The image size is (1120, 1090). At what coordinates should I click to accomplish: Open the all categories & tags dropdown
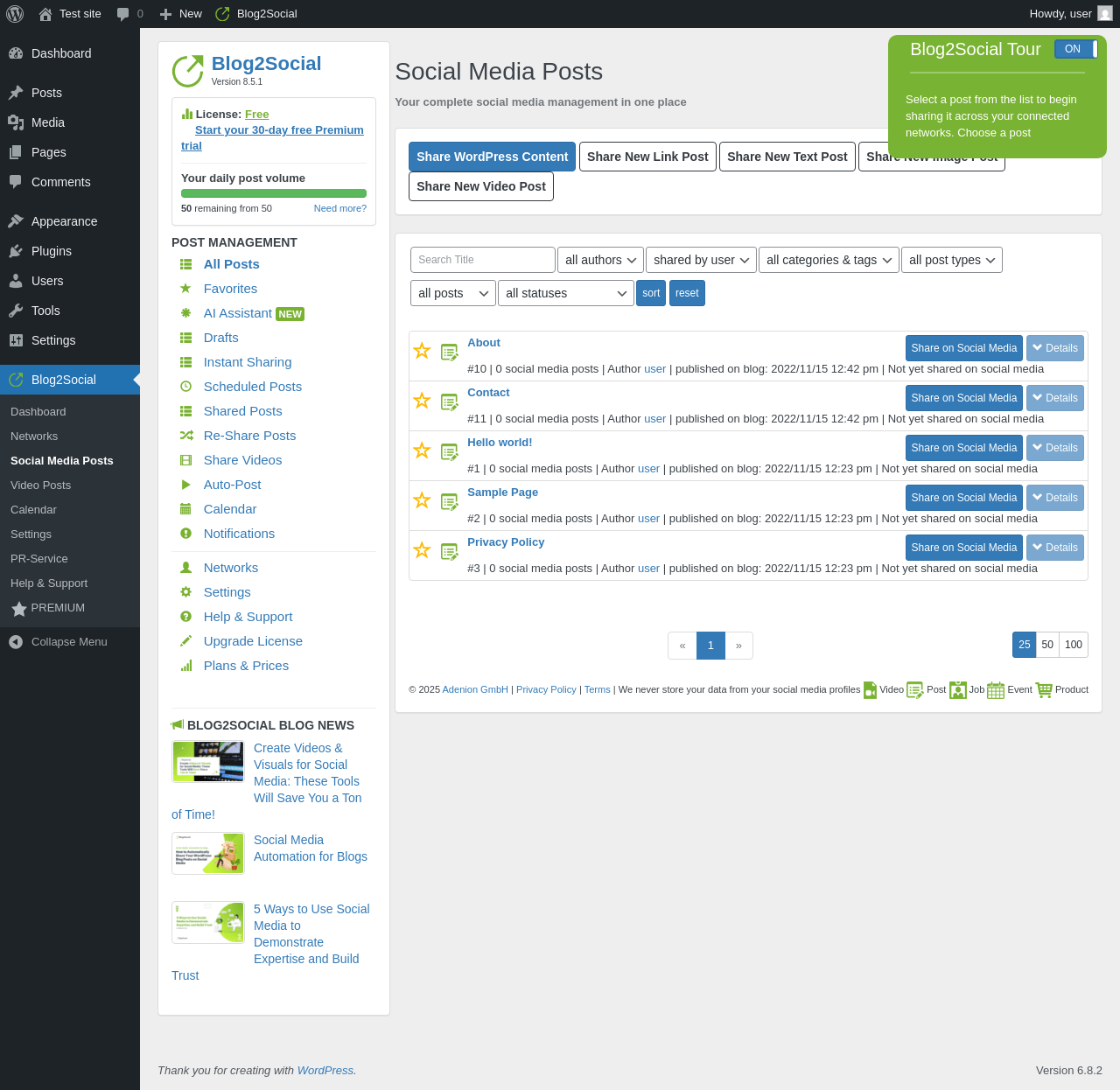(829, 260)
